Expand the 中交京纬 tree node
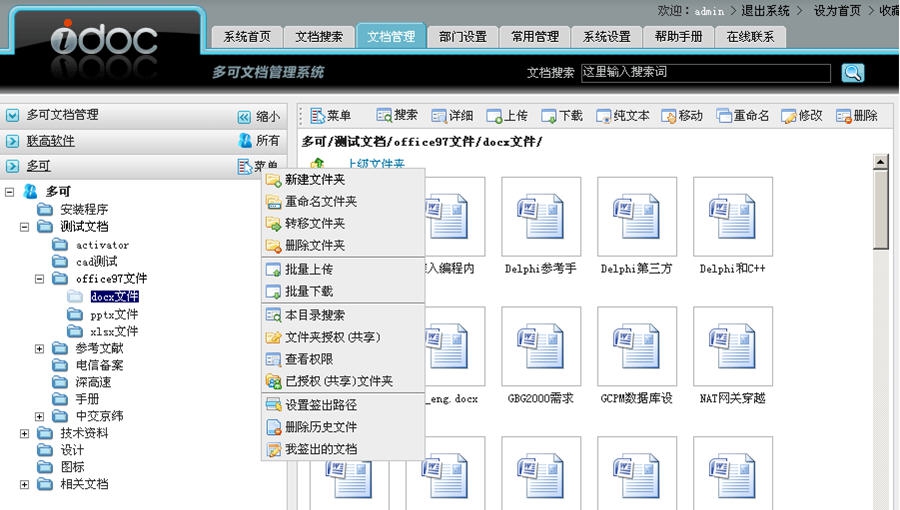900x510 pixels. pyautogui.click(x=39, y=416)
